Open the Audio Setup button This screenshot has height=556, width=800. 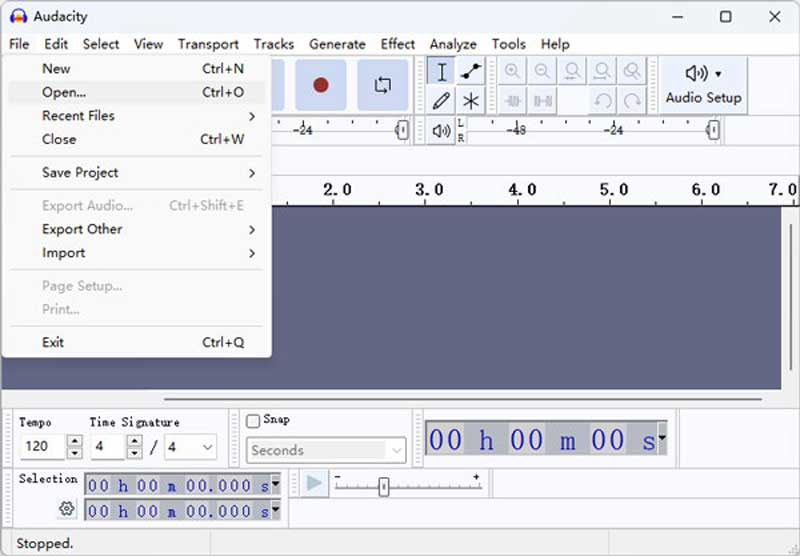click(x=703, y=85)
